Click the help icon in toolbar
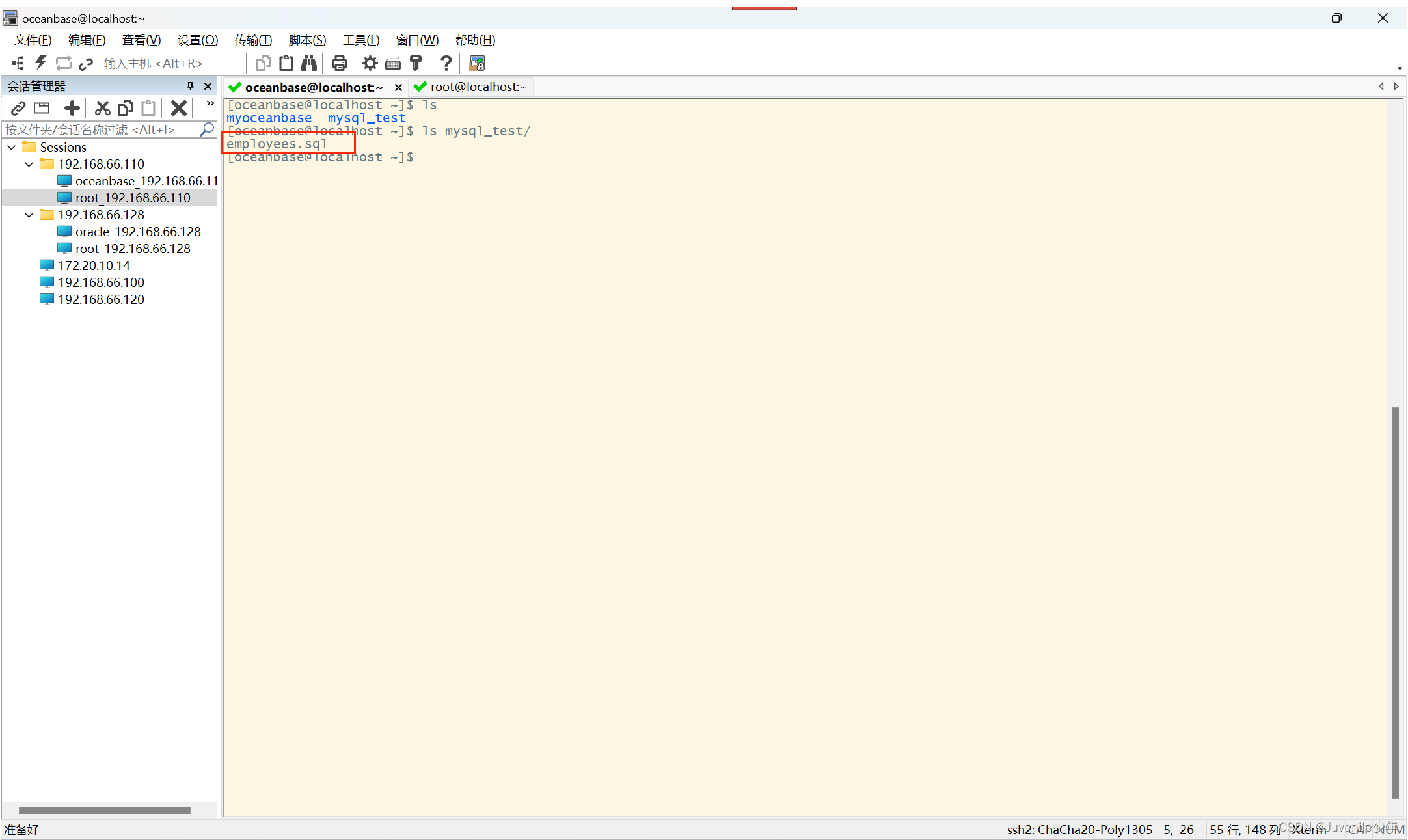This screenshot has width=1408, height=840. pos(446,63)
